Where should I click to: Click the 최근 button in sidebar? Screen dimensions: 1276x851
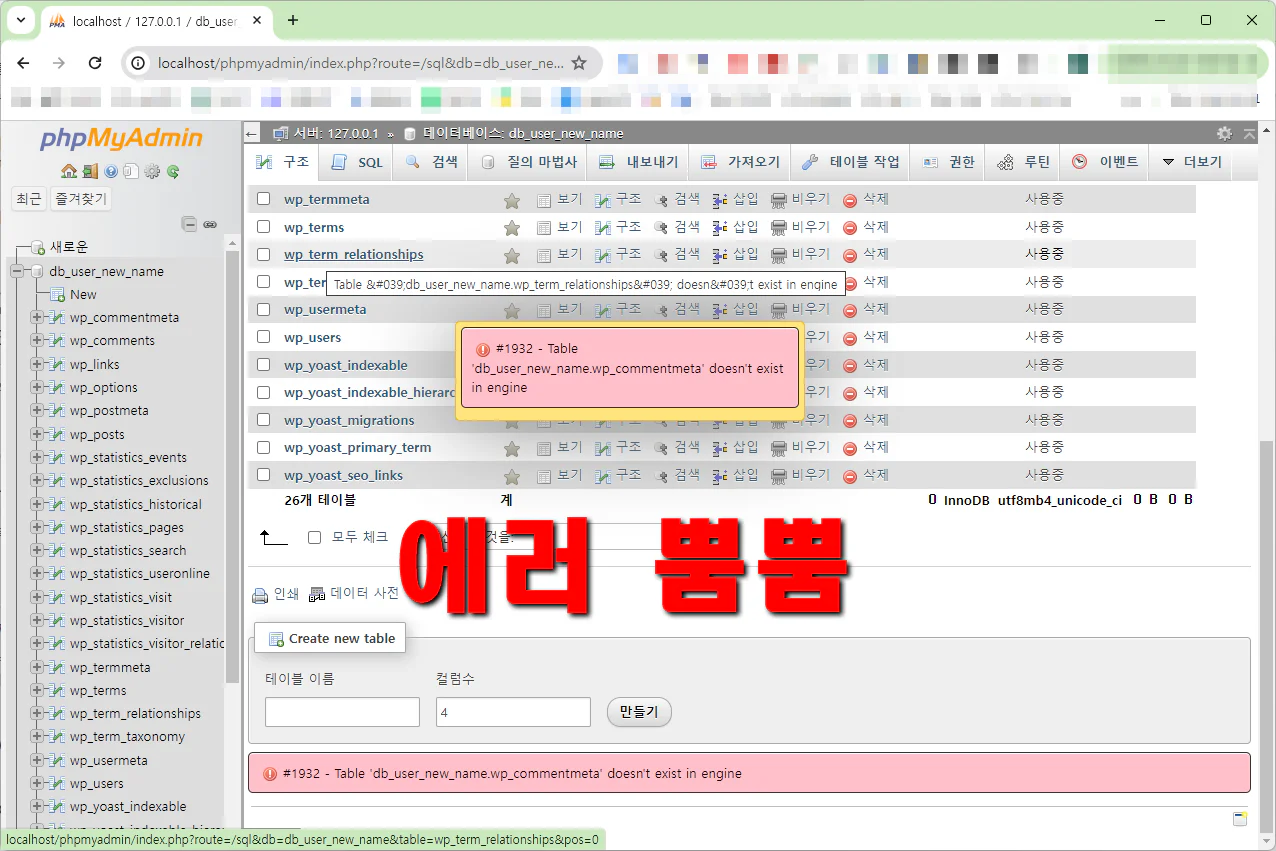pos(29,199)
